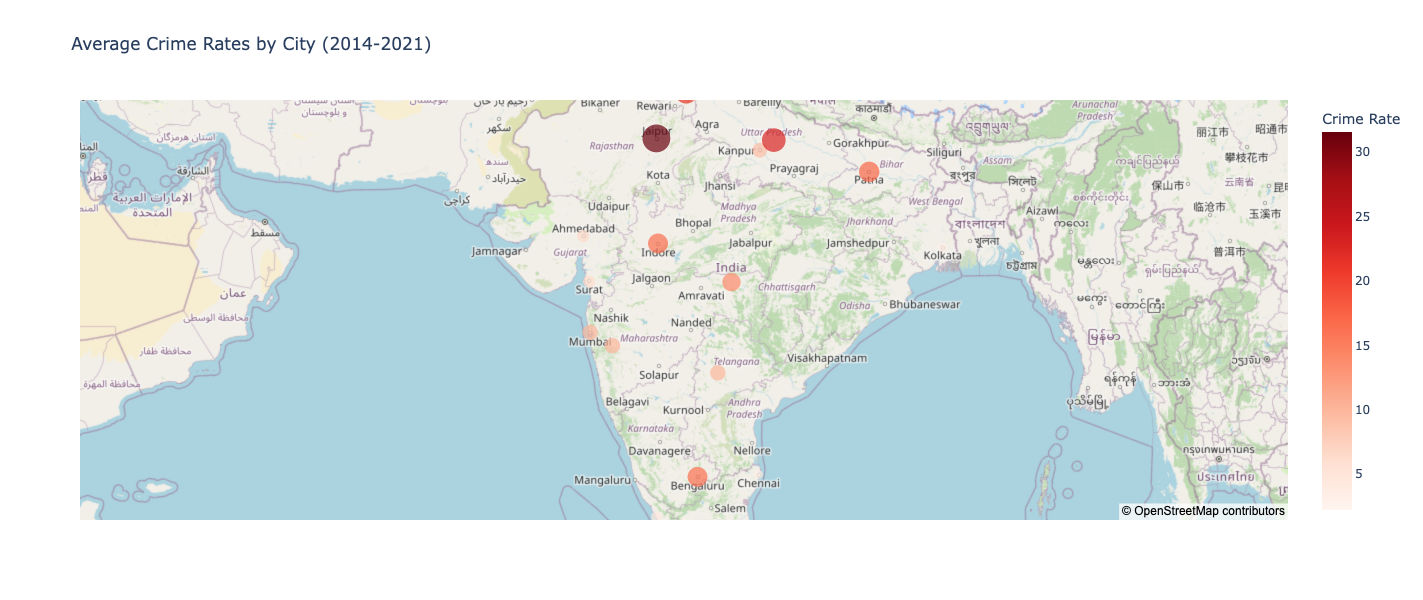Click the pale bubble below Telangana label
Screen dimensions: 1423x600
717,372
